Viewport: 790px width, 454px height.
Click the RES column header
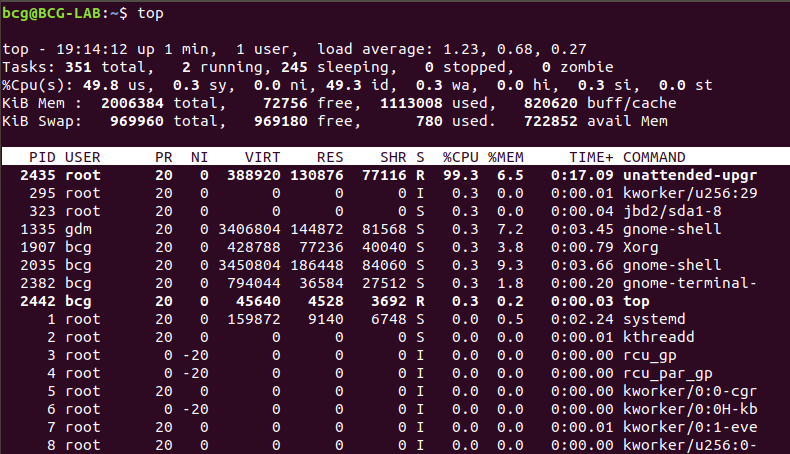[x=330, y=157]
